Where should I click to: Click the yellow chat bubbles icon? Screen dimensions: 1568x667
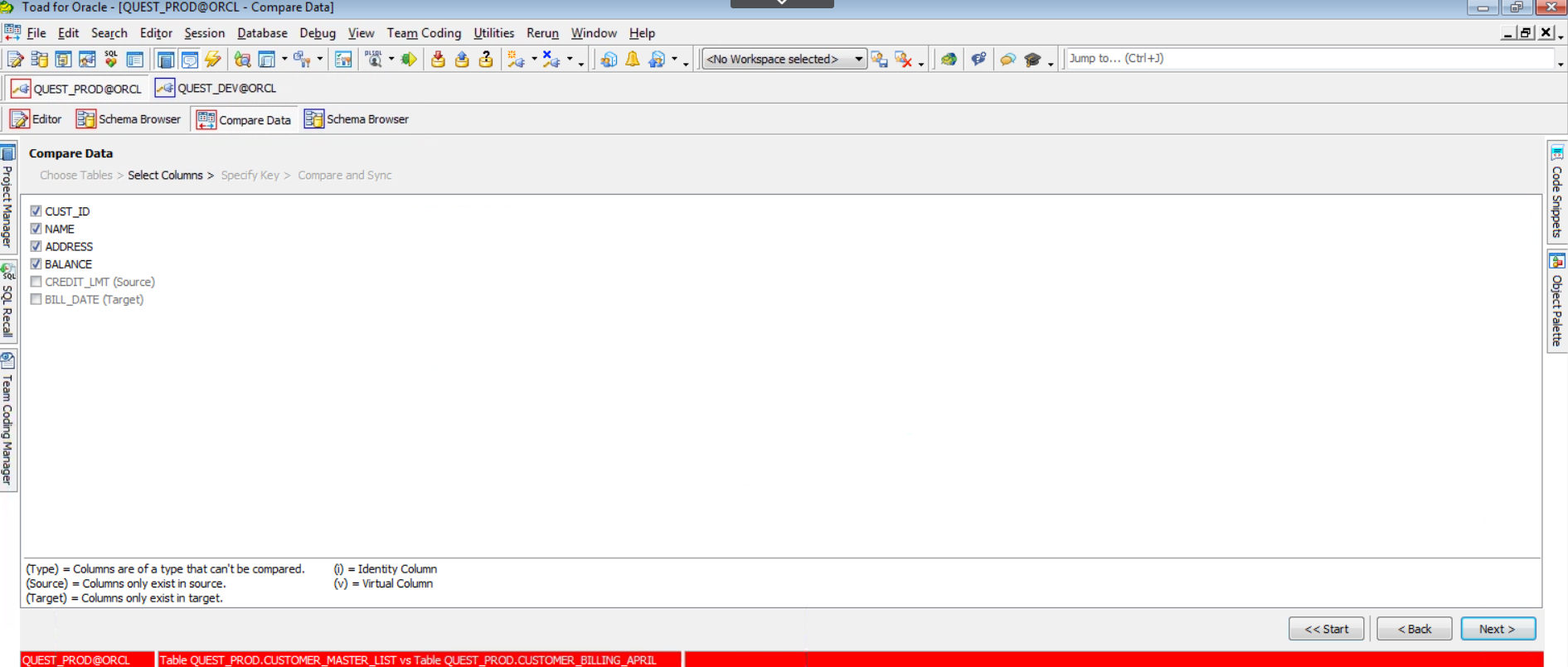1008,59
